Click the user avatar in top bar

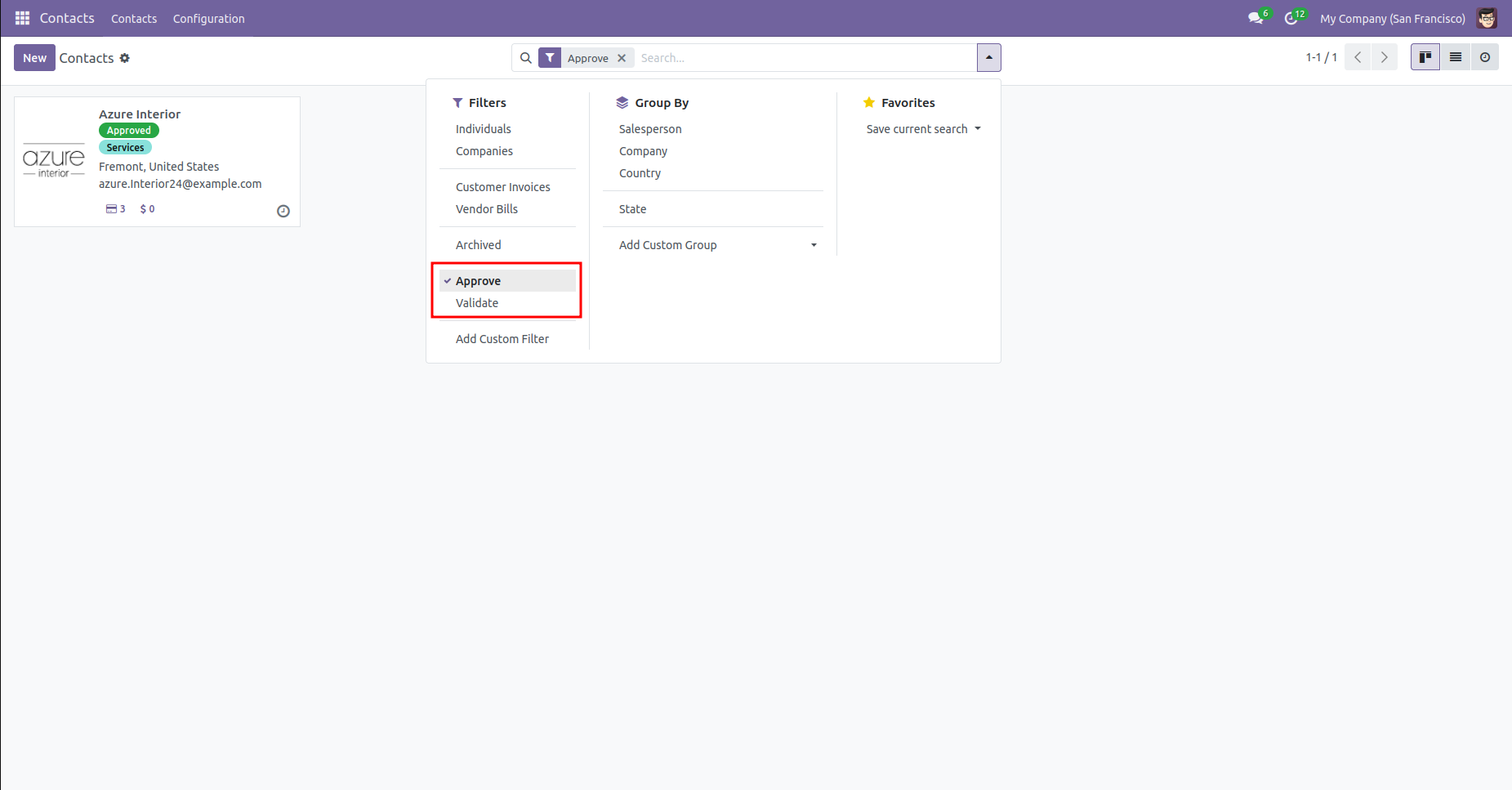click(1487, 18)
